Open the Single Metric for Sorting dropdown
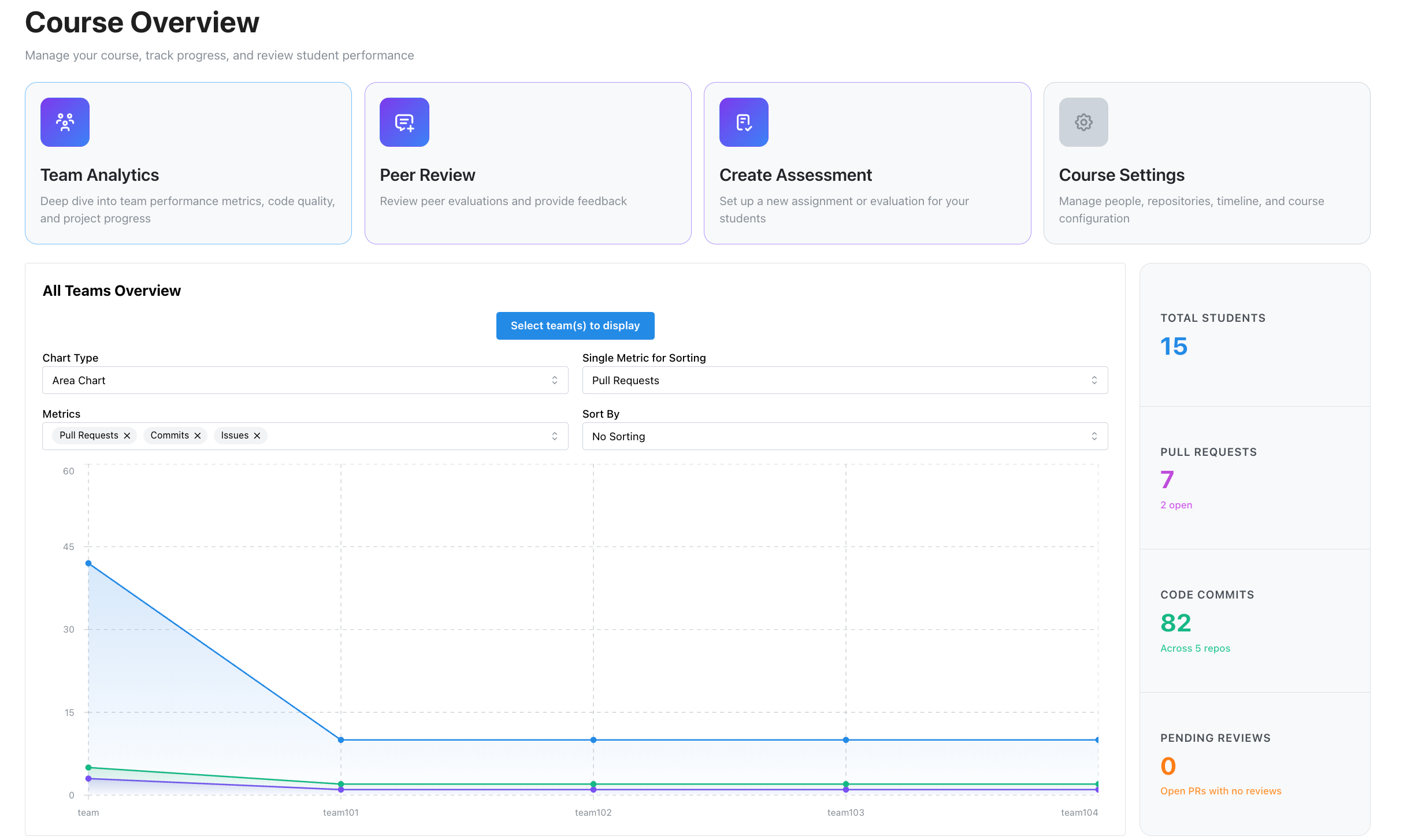Image resolution: width=1403 pixels, height=840 pixels. coord(845,380)
